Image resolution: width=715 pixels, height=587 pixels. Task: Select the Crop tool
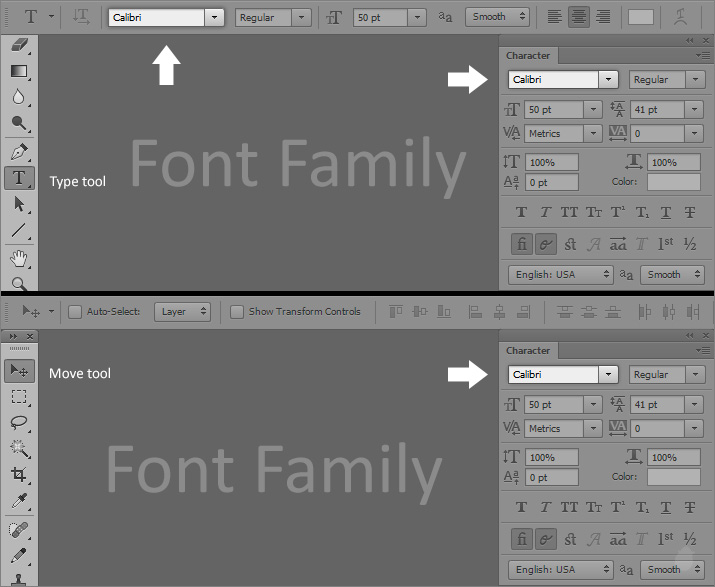(x=19, y=474)
